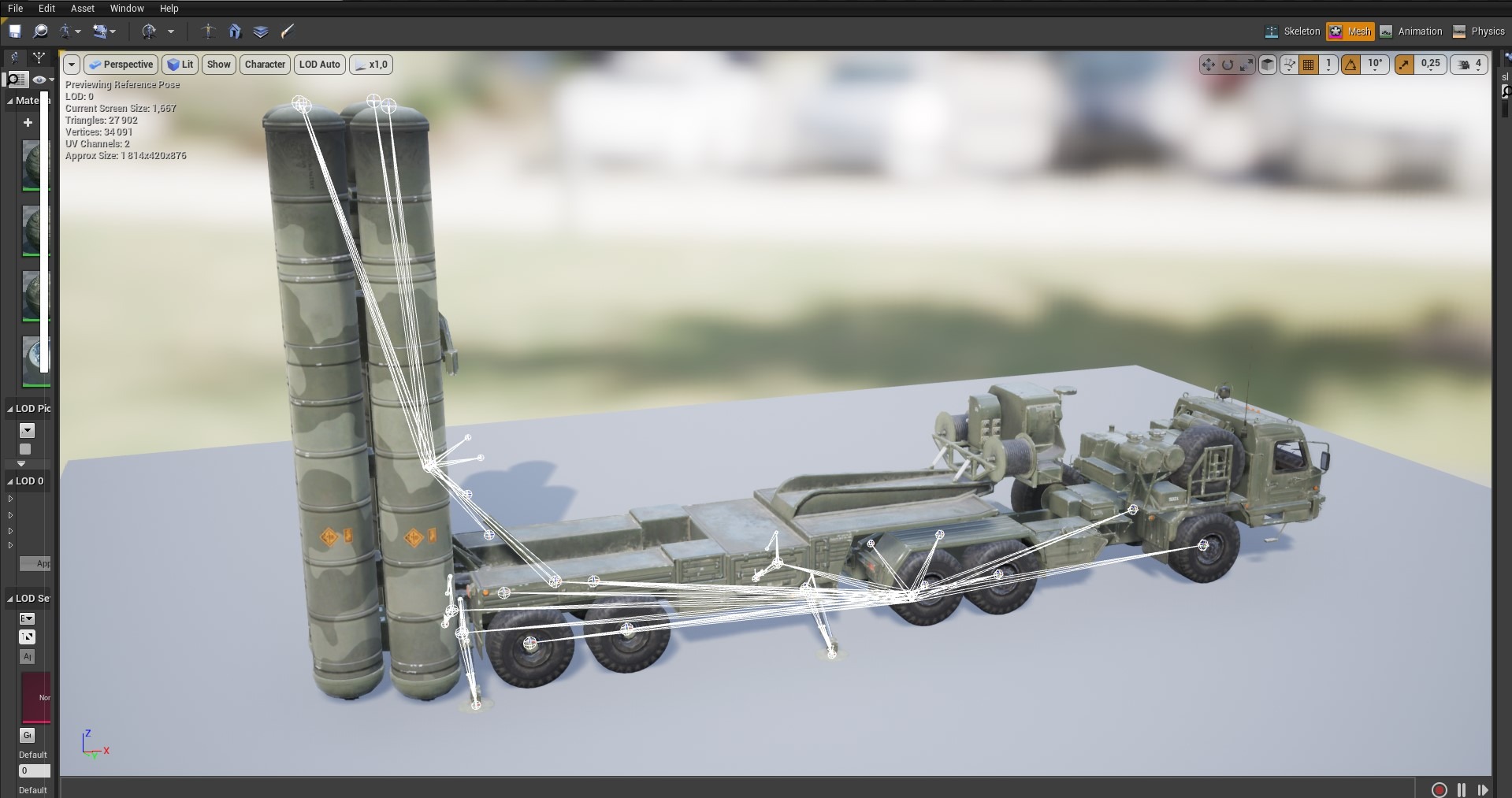Switch to the Skeleton editor mode
The width and height of the screenshot is (1512, 798).
(1292, 32)
